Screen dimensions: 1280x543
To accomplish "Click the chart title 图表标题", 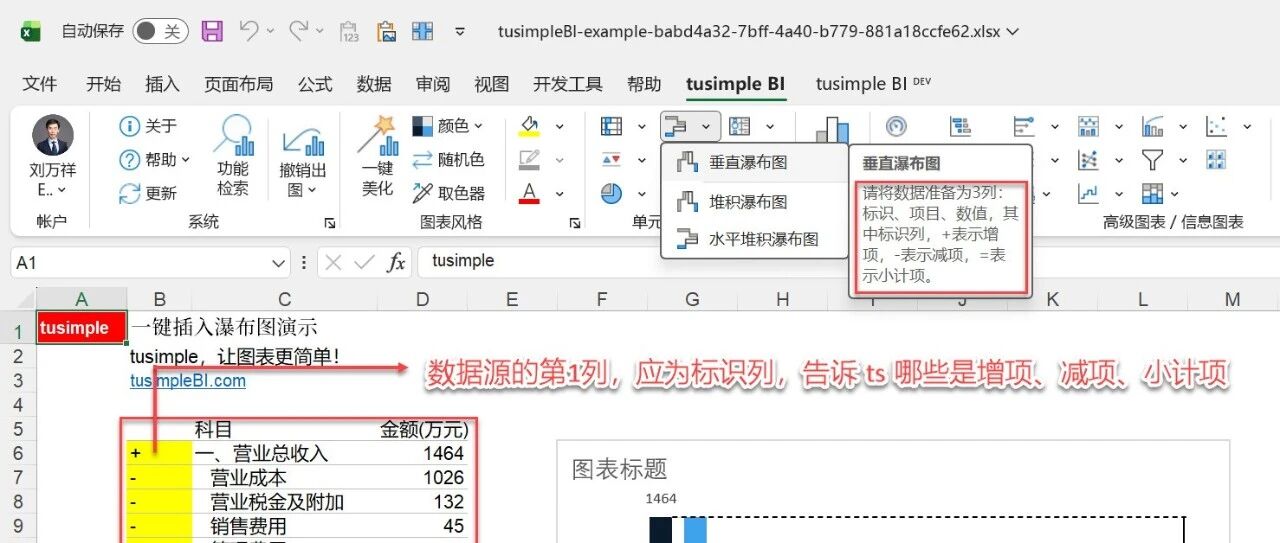I will [x=619, y=469].
